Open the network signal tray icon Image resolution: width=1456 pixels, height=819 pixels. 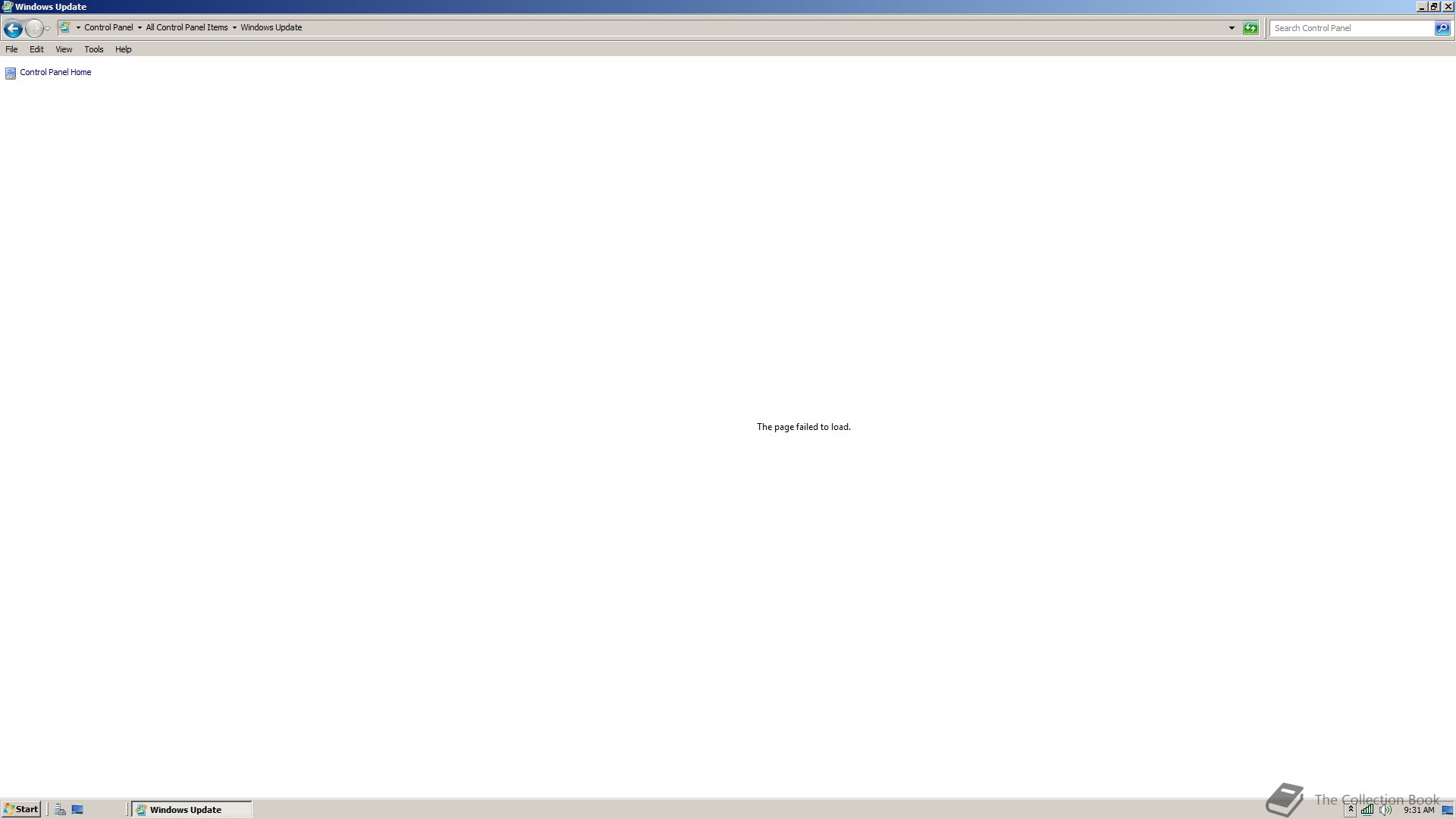pos(1367,809)
